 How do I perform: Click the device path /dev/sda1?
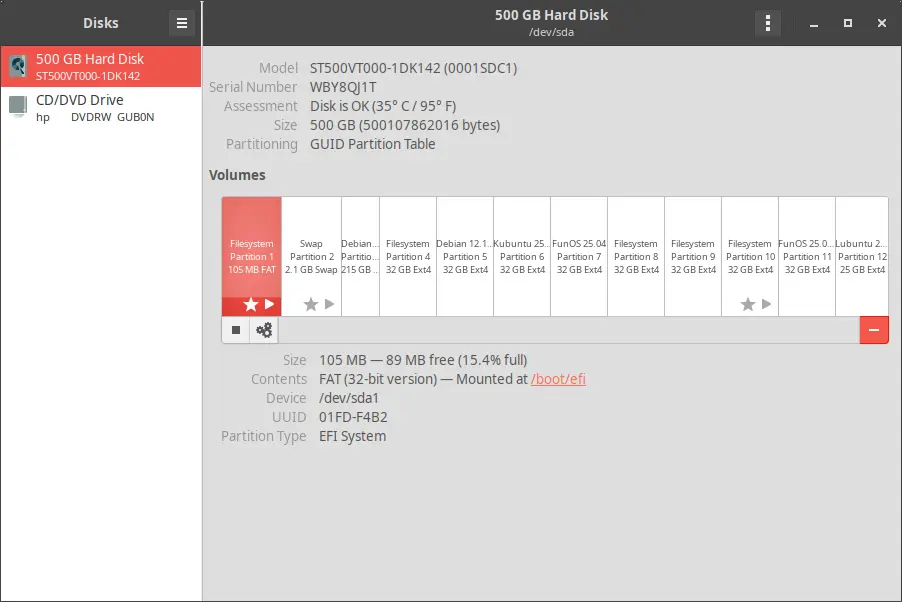(349, 398)
